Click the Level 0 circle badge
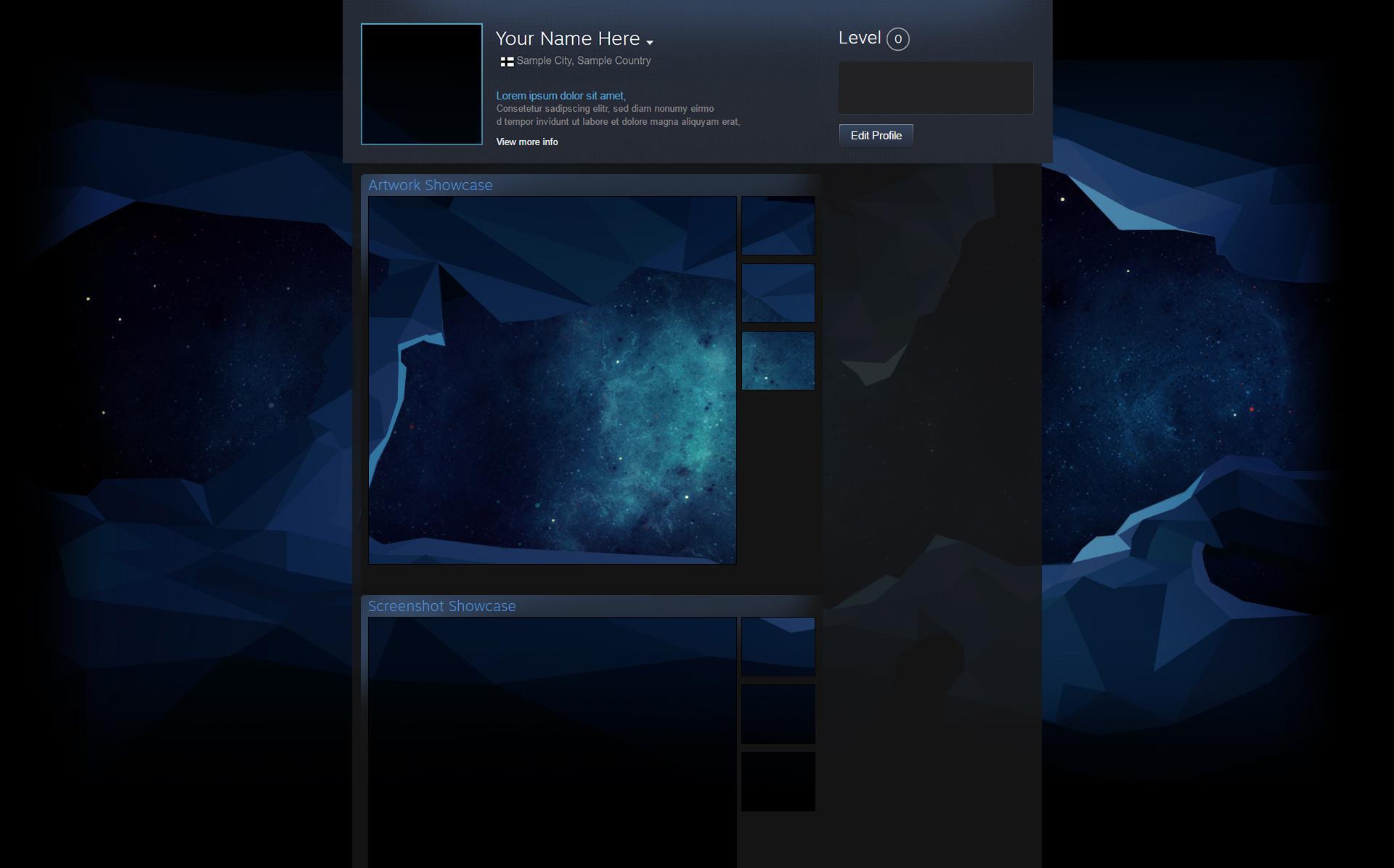1394x868 pixels. point(897,39)
